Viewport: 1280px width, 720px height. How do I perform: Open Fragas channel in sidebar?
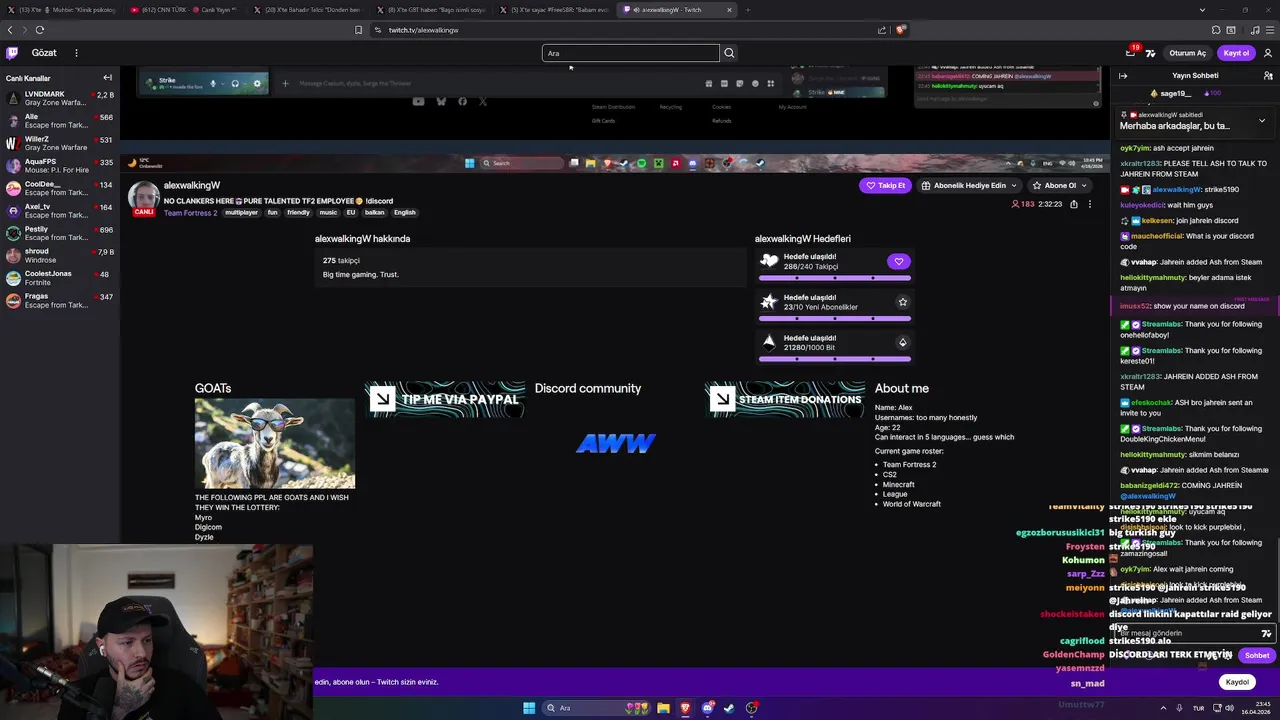(x=60, y=300)
